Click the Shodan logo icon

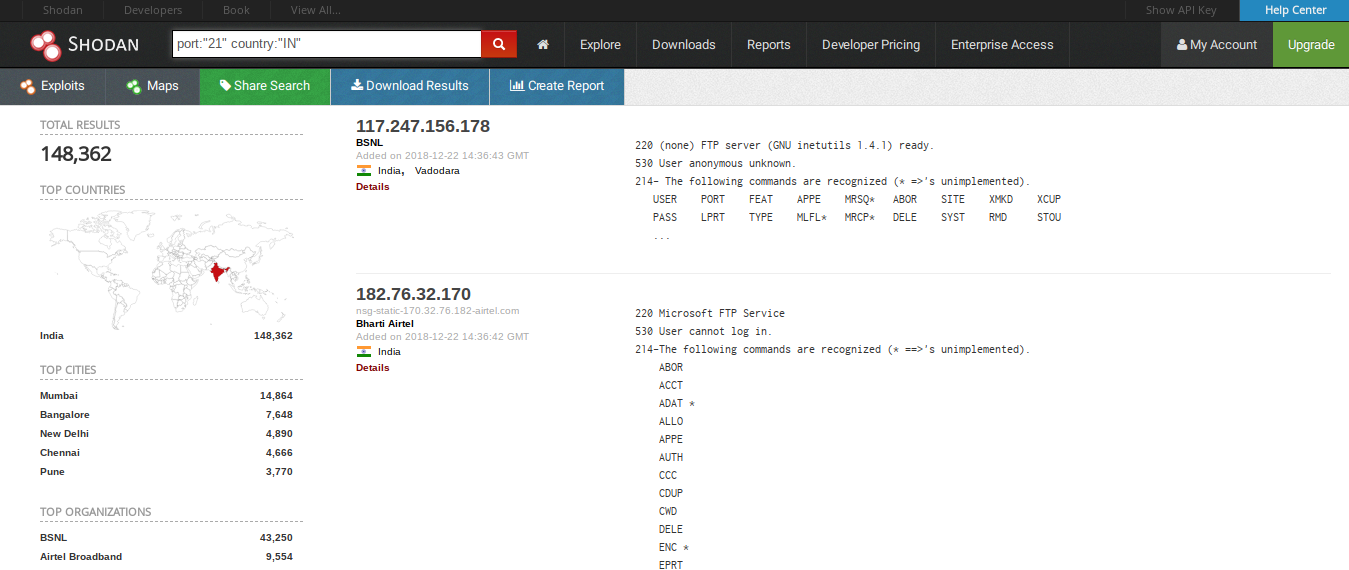point(46,44)
